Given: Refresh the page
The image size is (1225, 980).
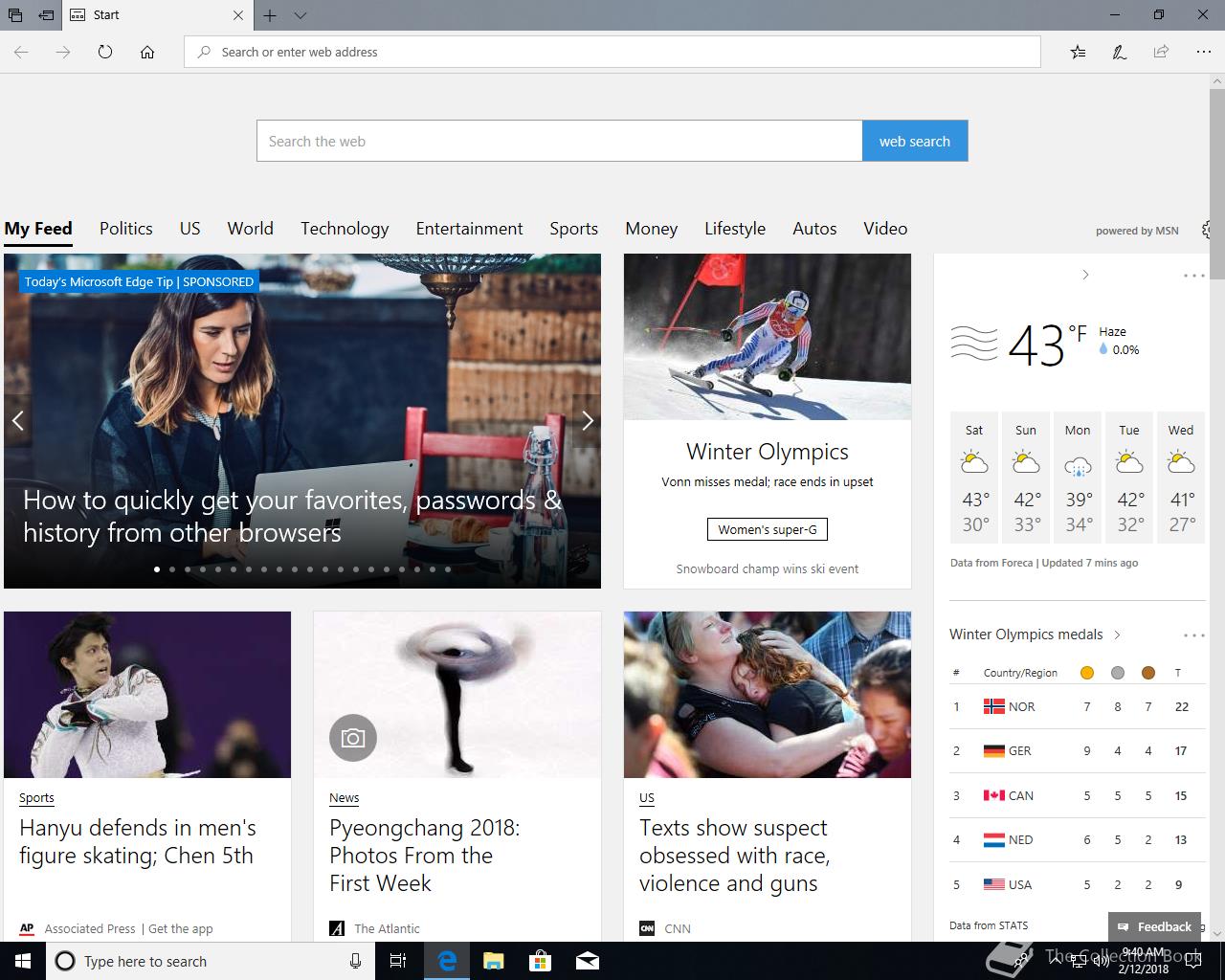Looking at the screenshot, I should point(105,52).
